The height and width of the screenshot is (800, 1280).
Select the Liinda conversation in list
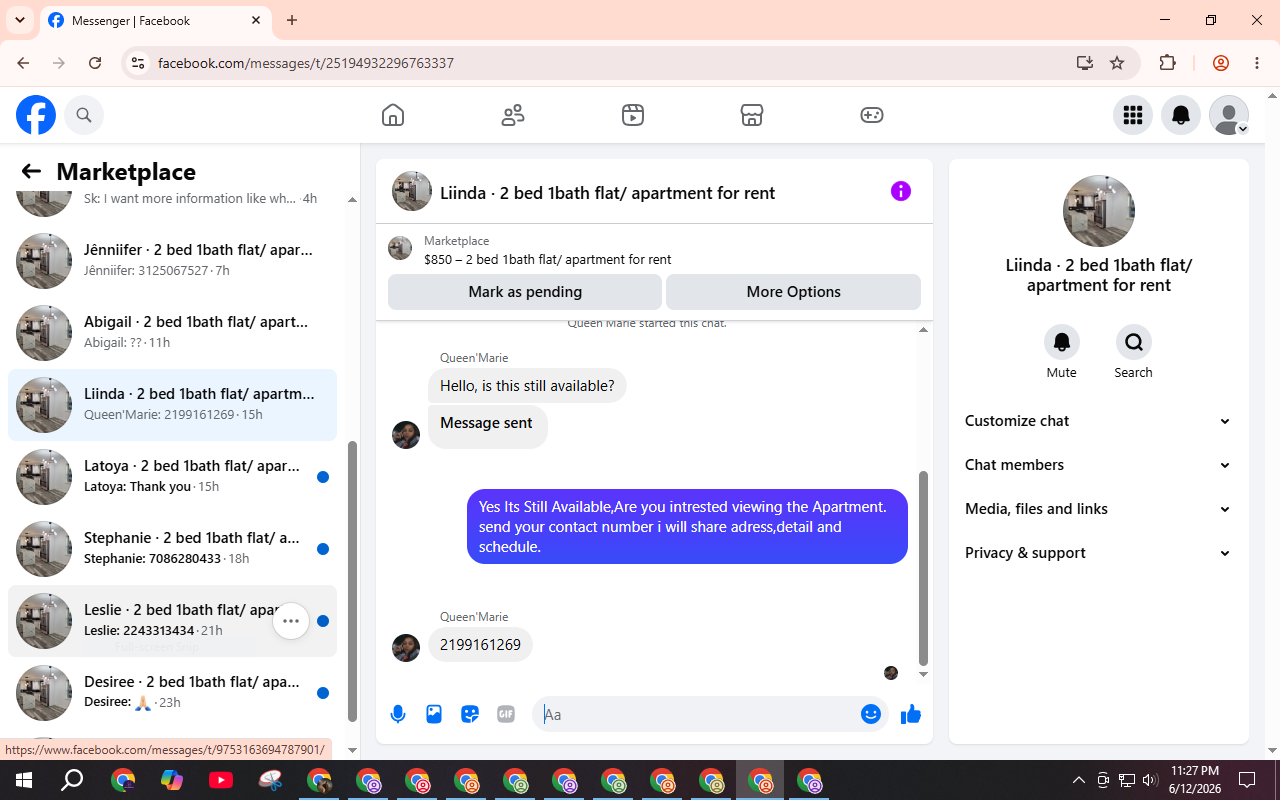(172, 405)
